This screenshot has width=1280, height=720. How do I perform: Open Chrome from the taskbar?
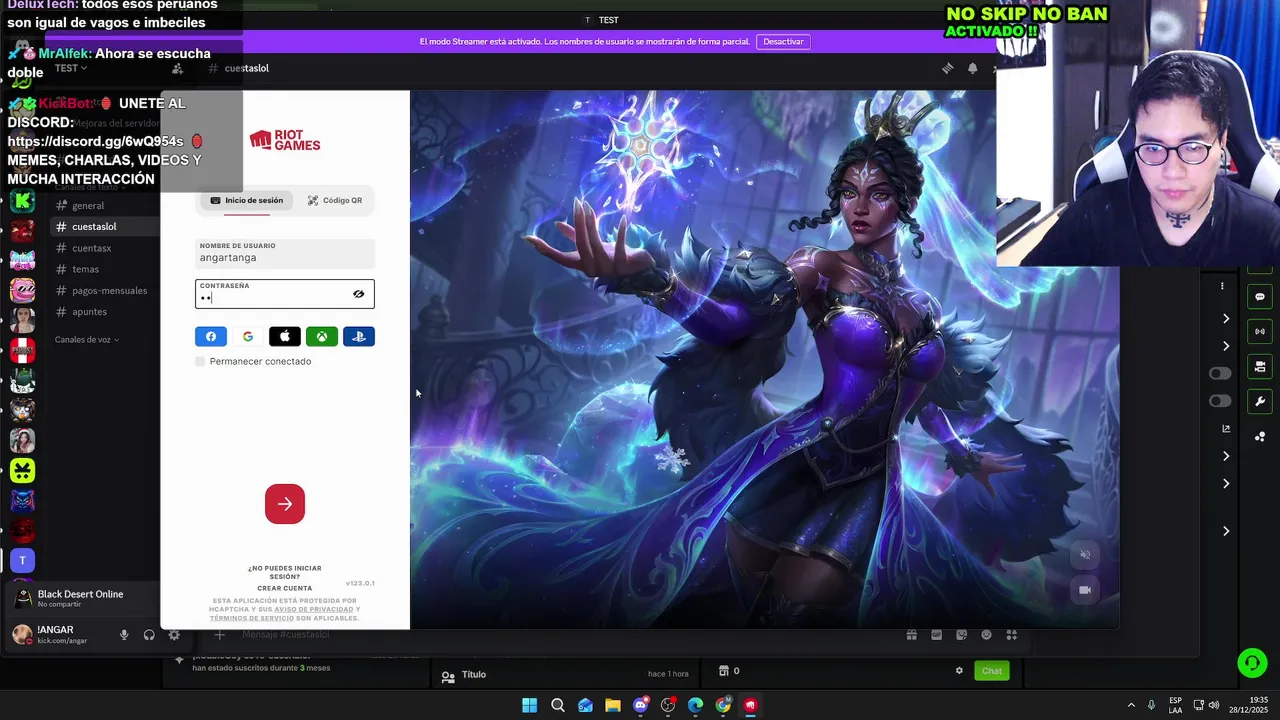pyautogui.click(x=723, y=705)
